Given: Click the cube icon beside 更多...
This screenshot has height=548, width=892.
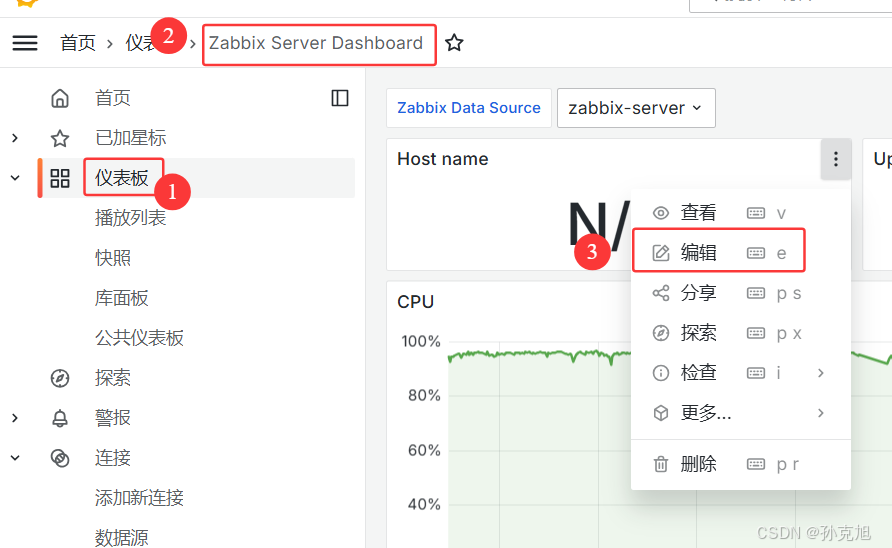Looking at the screenshot, I should (660, 413).
